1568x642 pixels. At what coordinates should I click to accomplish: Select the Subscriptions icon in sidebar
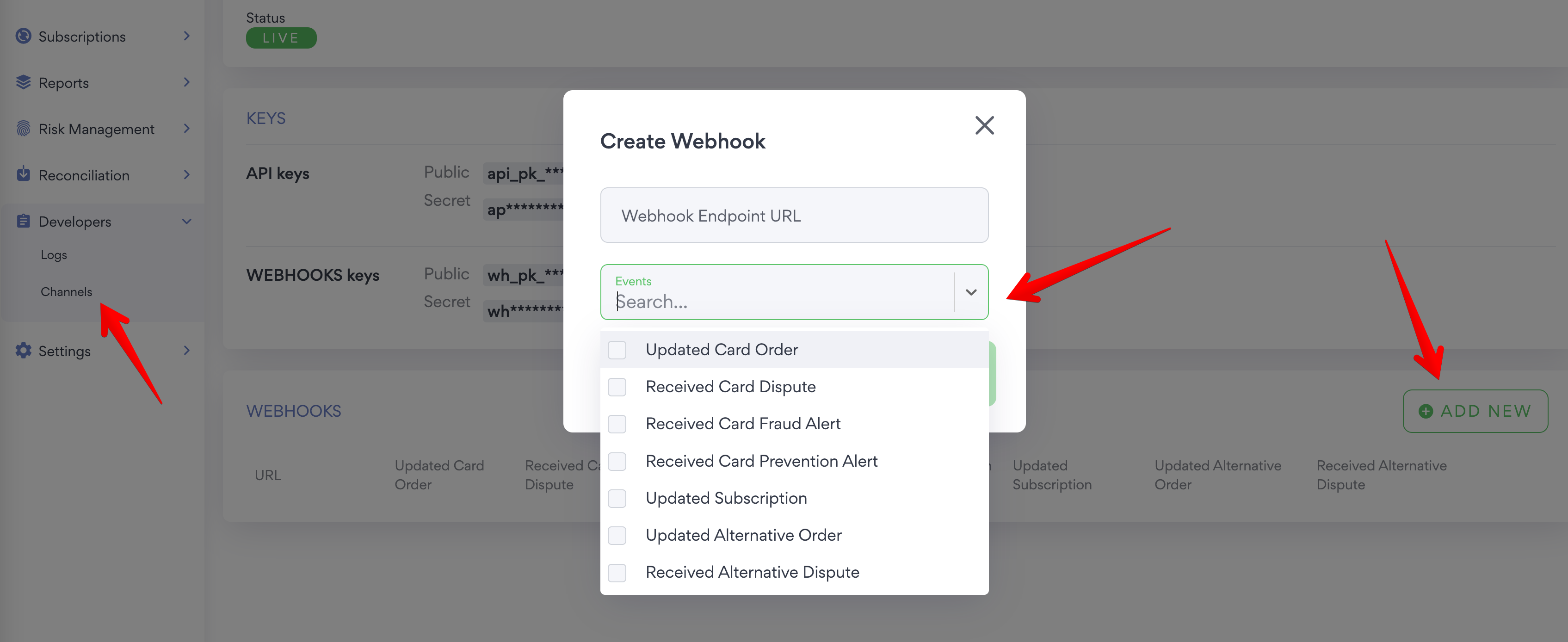pyautogui.click(x=23, y=36)
